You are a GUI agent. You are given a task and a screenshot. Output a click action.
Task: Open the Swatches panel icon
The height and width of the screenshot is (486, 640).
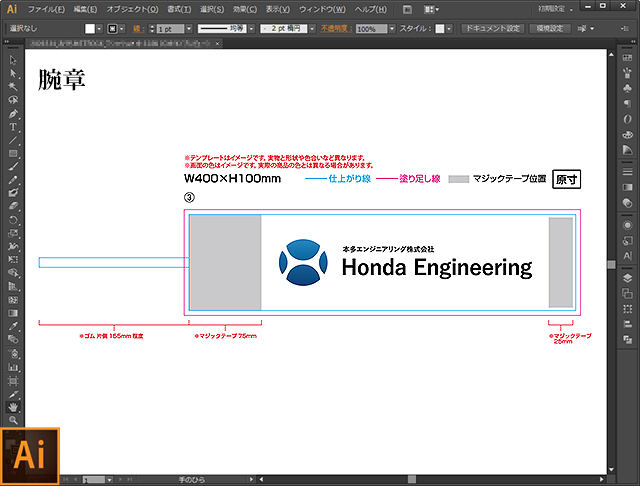pos(627,58)
